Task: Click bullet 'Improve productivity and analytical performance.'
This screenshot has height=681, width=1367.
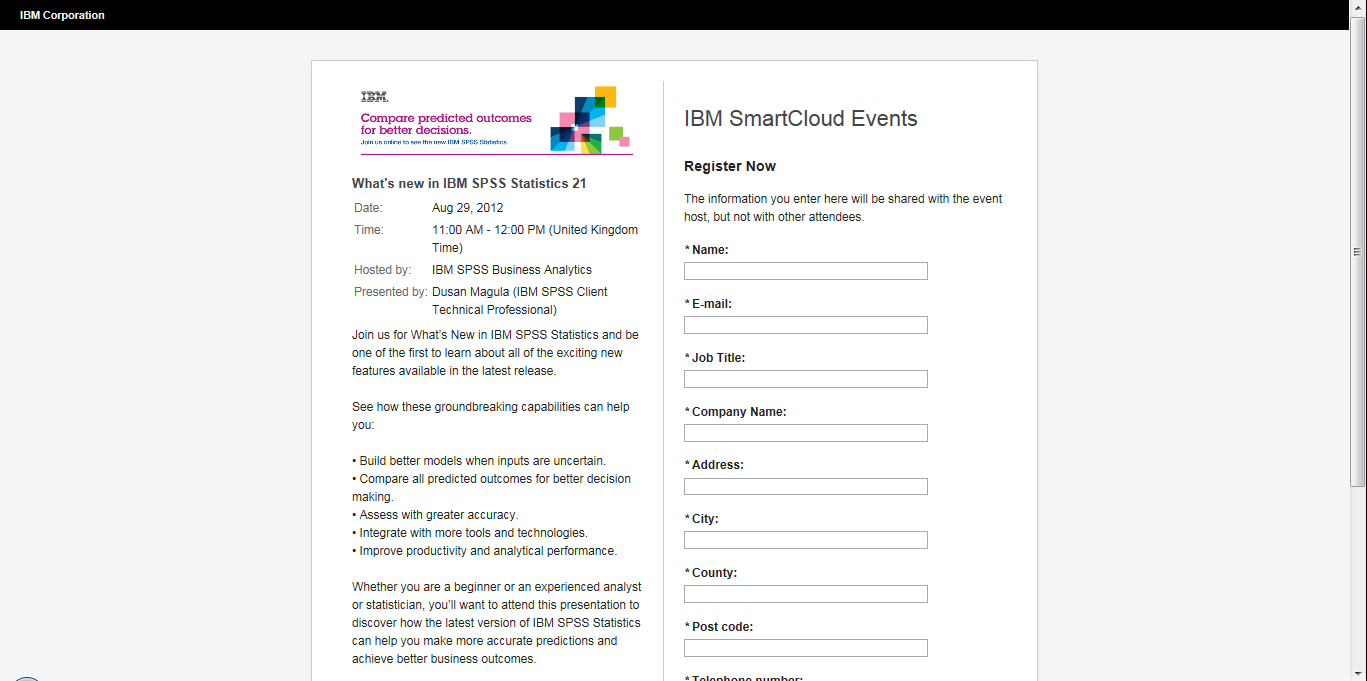Action: (x=485, y=551)
